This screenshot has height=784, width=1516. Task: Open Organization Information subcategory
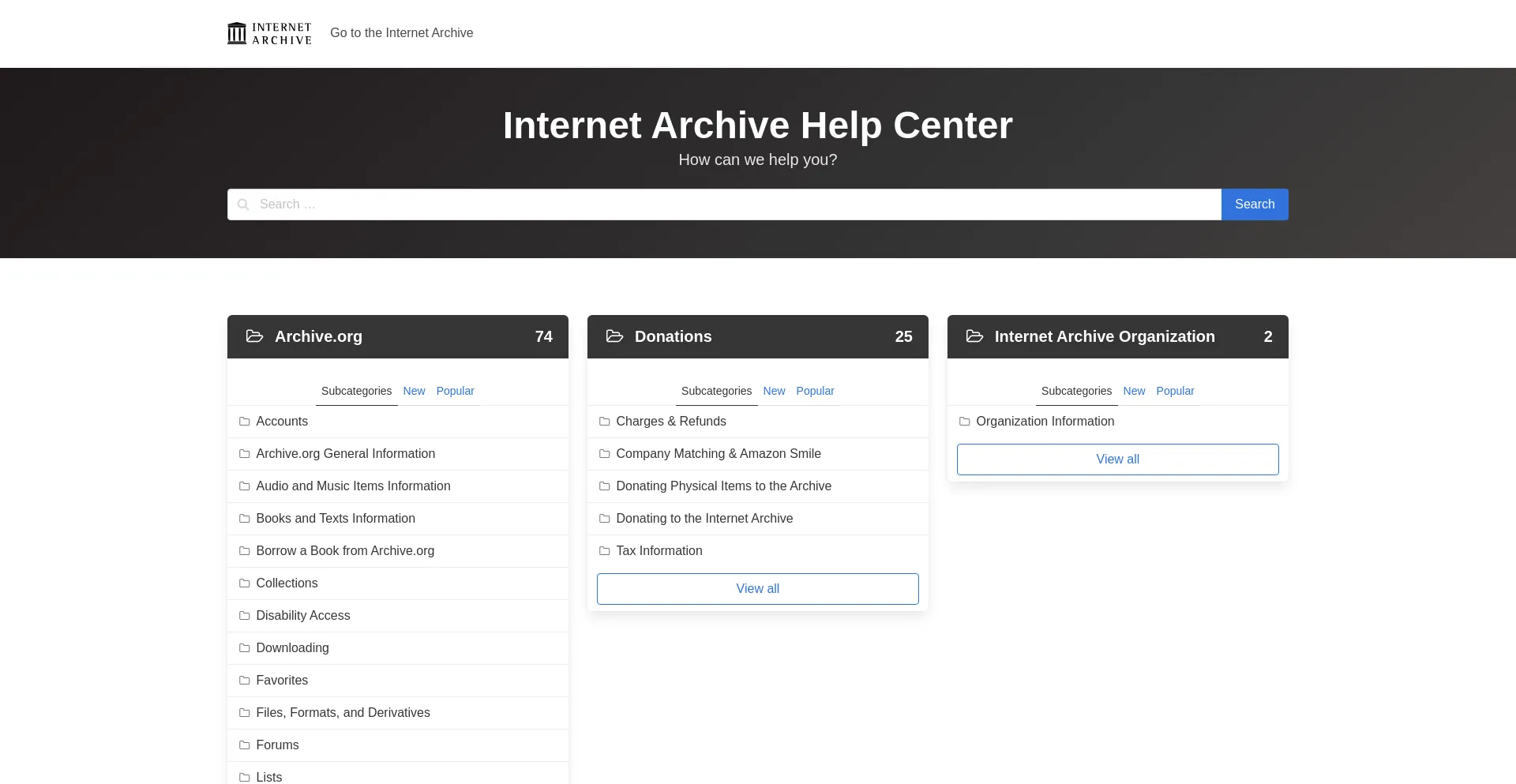pyautogui.click(x=1045, y=422)
